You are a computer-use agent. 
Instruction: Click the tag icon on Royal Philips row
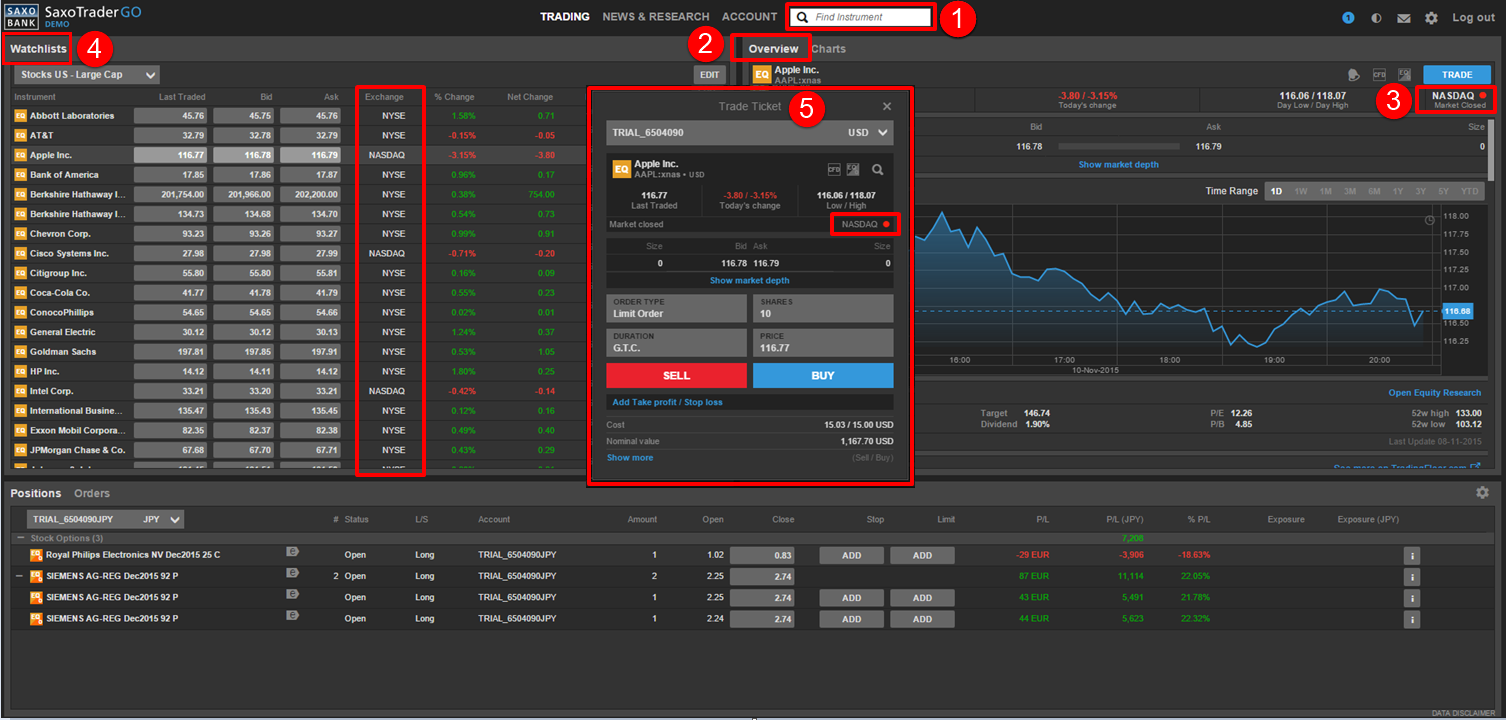tap(292, 551)
